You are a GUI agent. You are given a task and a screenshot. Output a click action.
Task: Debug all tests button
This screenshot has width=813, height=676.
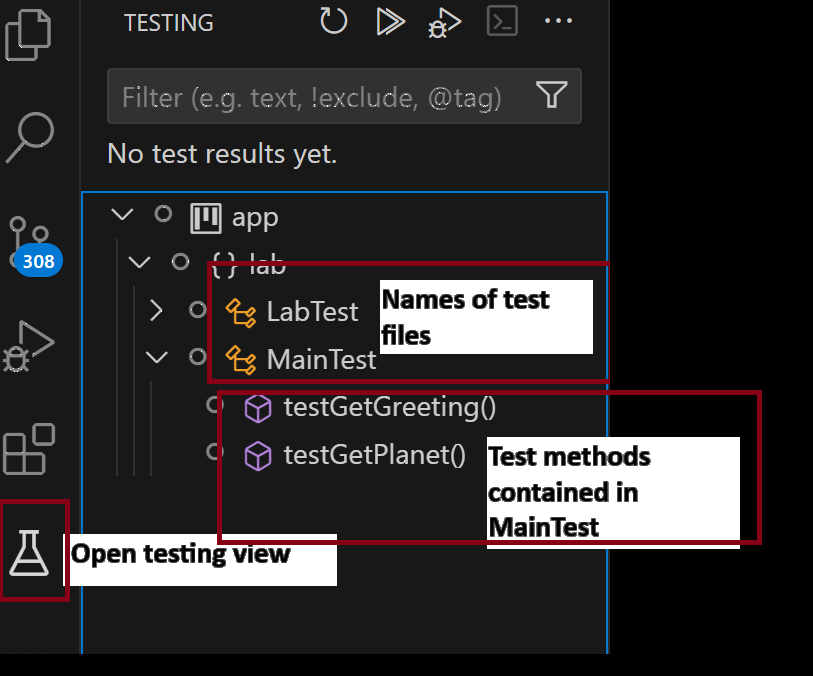click(443, 21)
